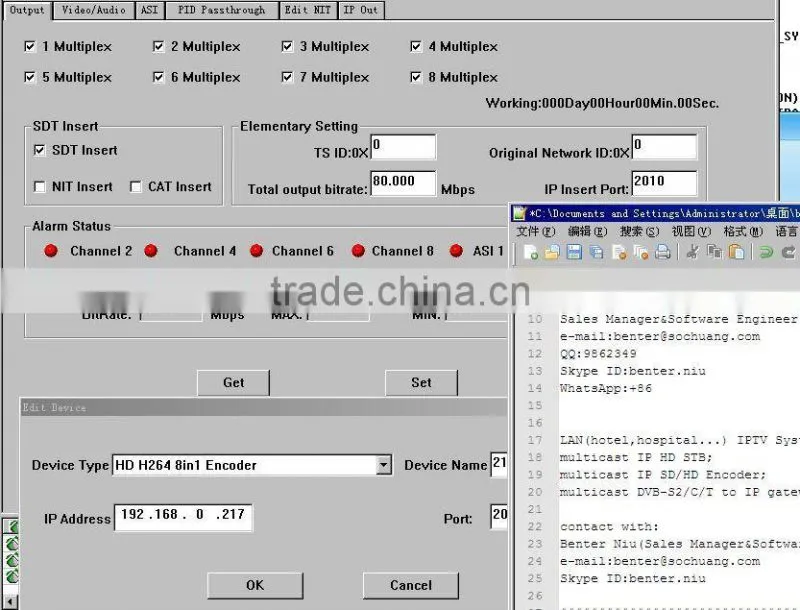Click the Close All documents icon in Notepad++
The width and height of the screenshot is (800, 610).
[641, 252]
